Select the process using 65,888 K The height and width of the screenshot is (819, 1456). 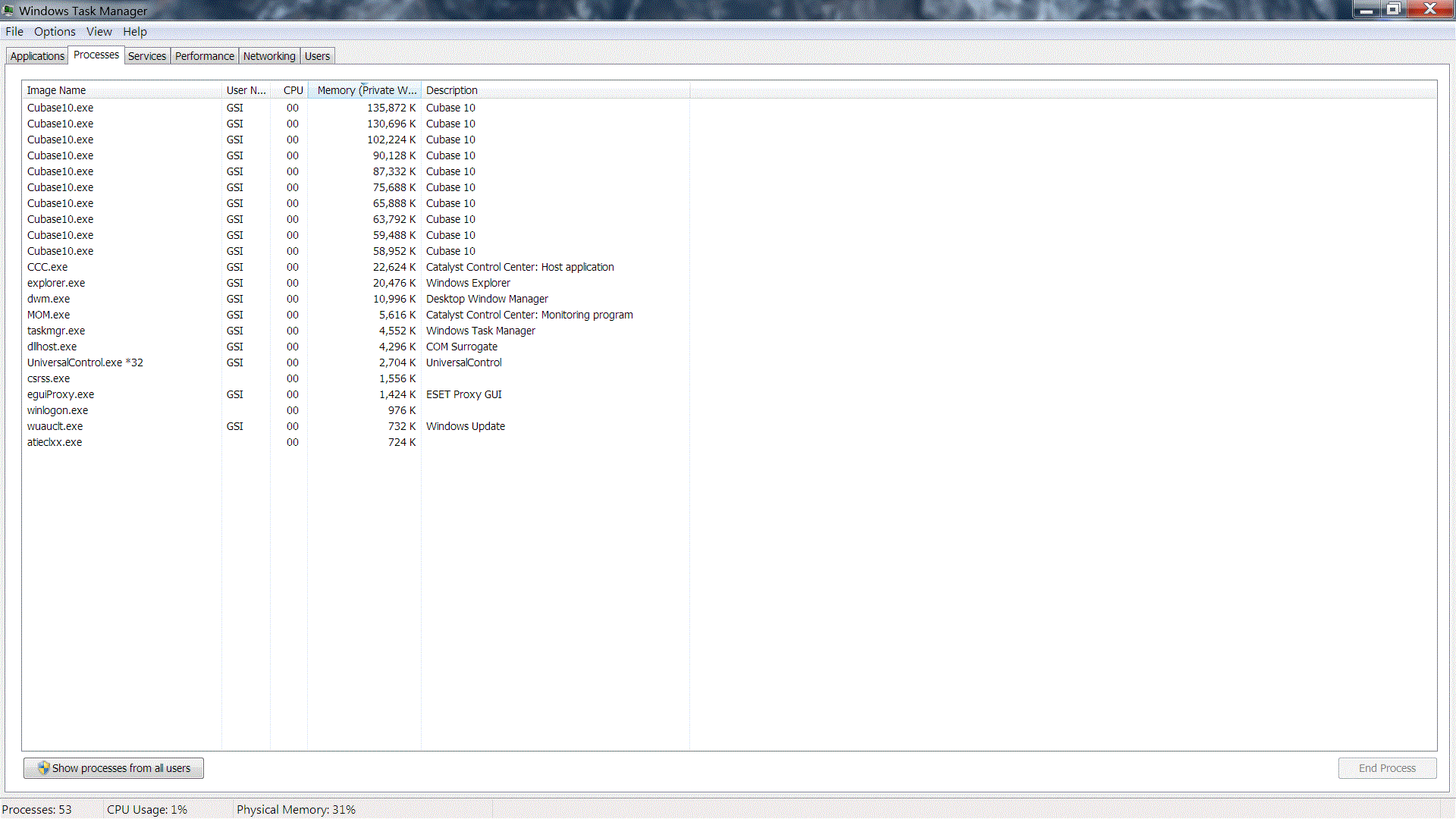click(356, 203)
